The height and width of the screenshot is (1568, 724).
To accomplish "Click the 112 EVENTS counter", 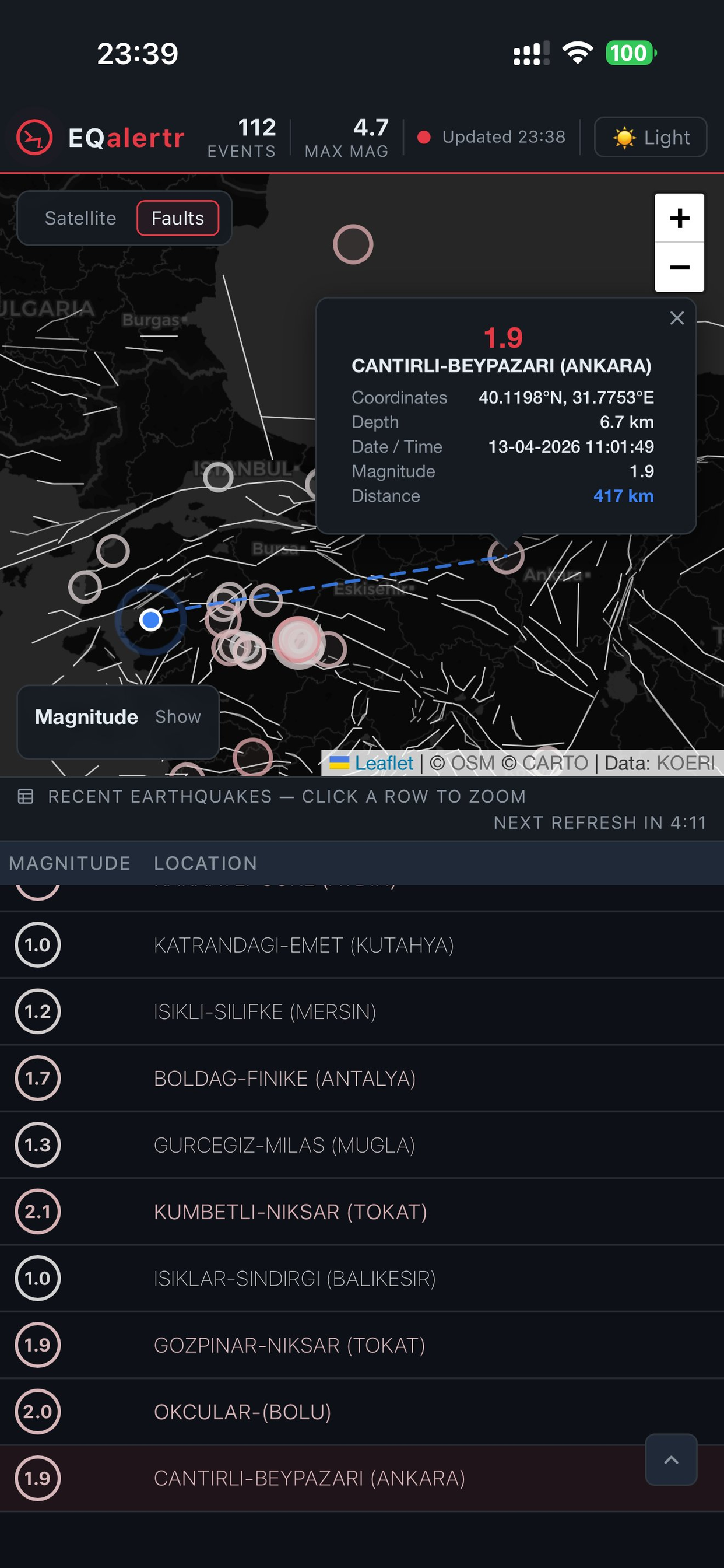I will [241, 138].
